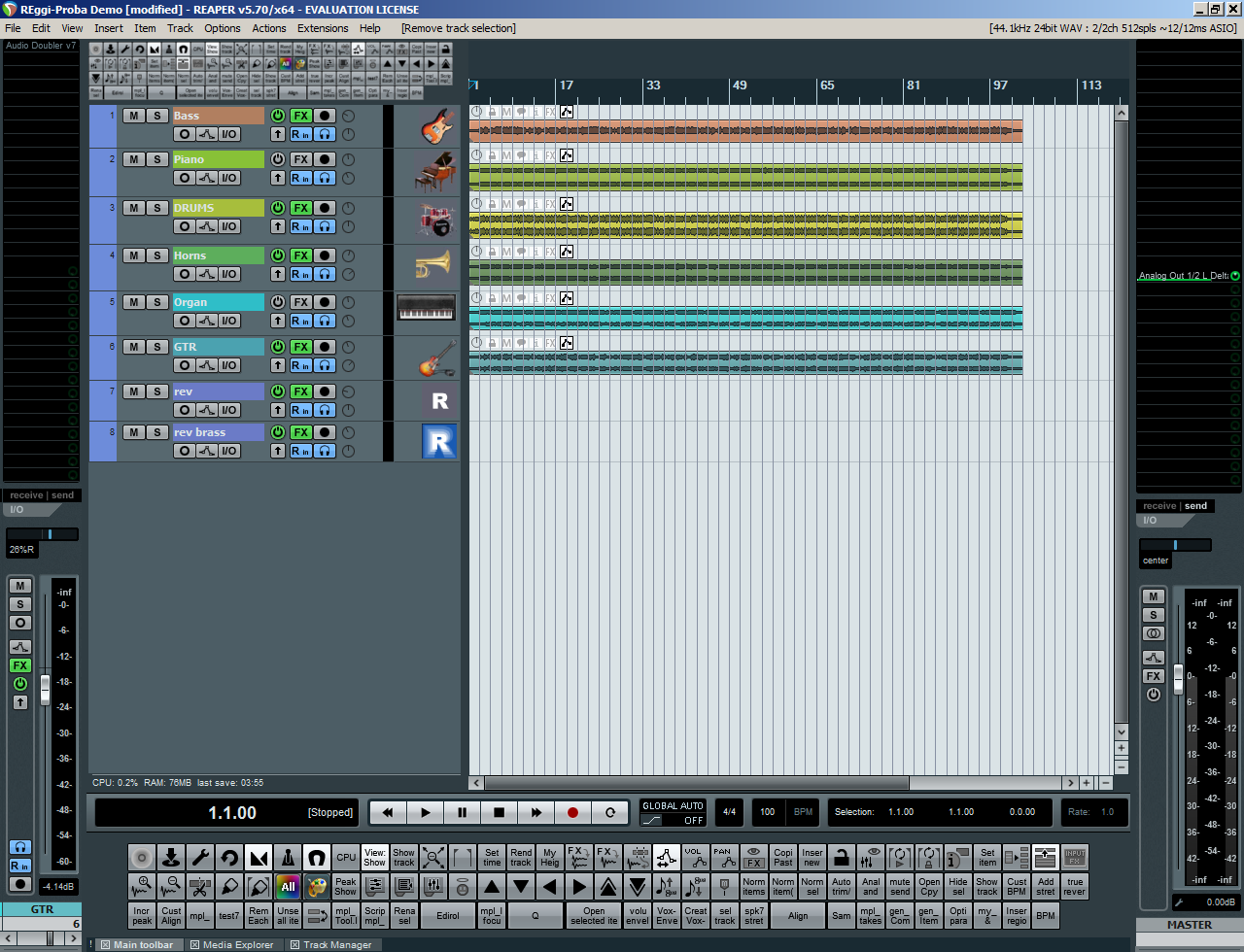Open I/O routing for DRUMS track

click(229, 226)
